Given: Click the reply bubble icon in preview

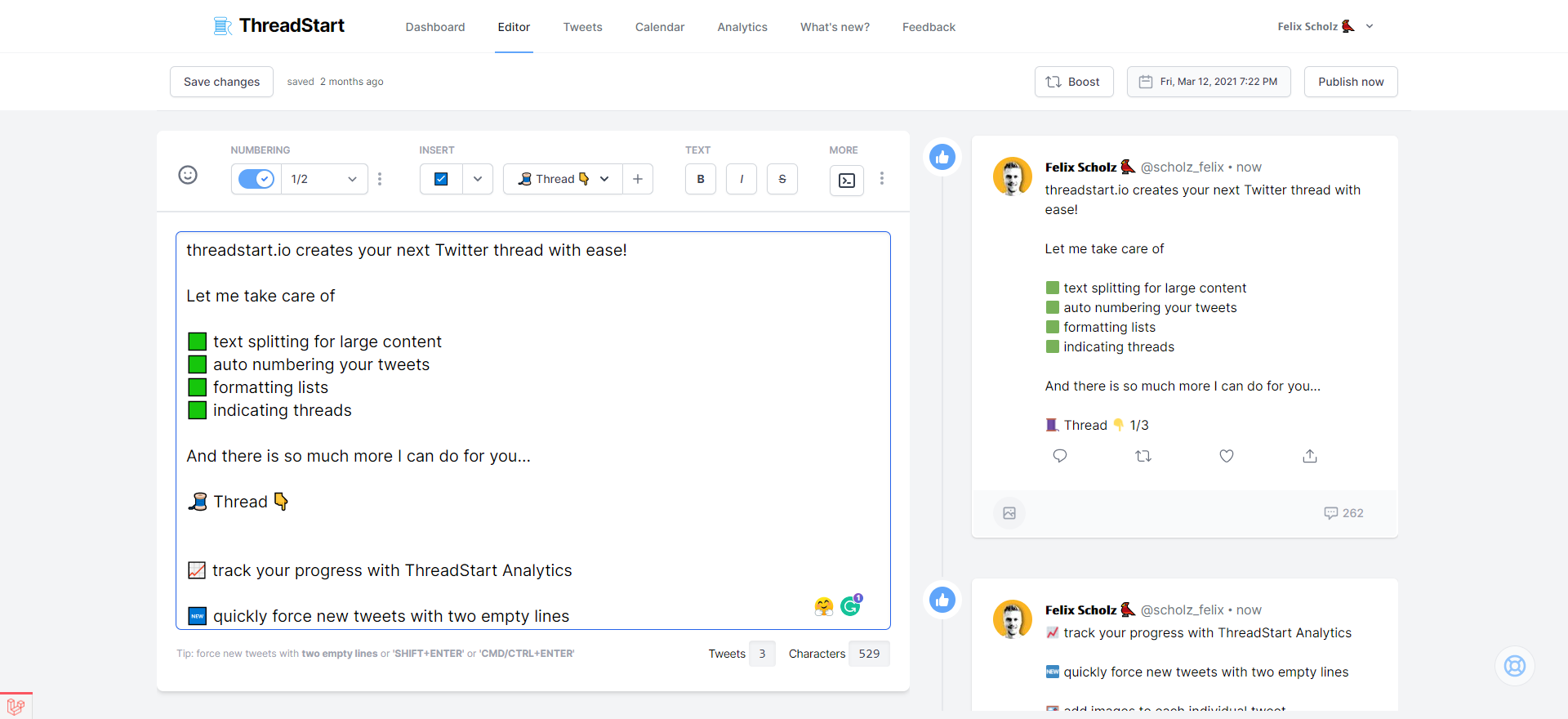Looking at the screenshot, I should 1060,456.
